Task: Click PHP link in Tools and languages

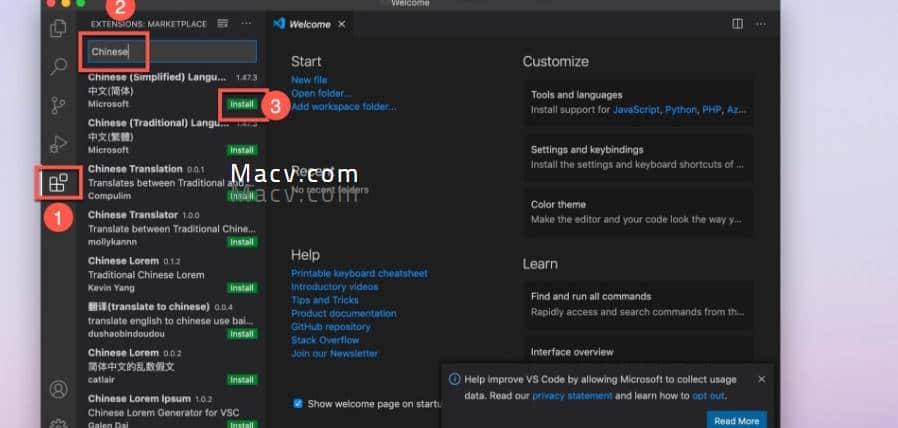Action: coord(712,109)
